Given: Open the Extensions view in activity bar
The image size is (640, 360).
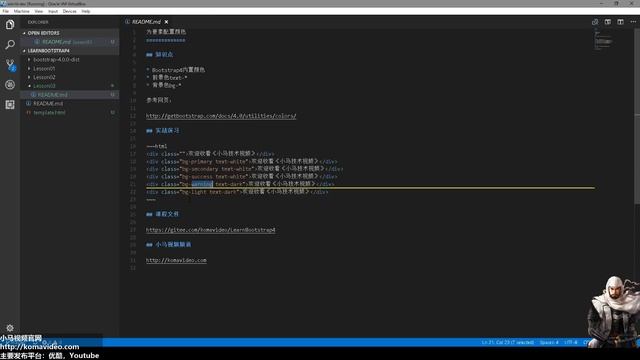Looking at the screenshot, I should (10, 104).
